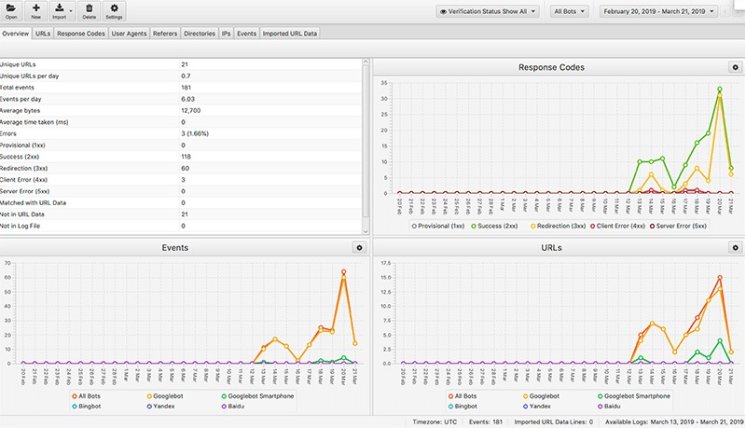Select the Not in URL Data row

coord(181,215)
